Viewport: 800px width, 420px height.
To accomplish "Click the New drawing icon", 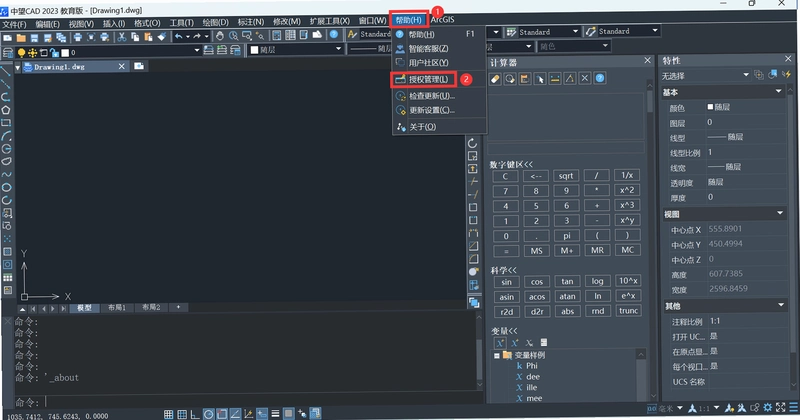I will pyautogui.click(x=8, y=37).
